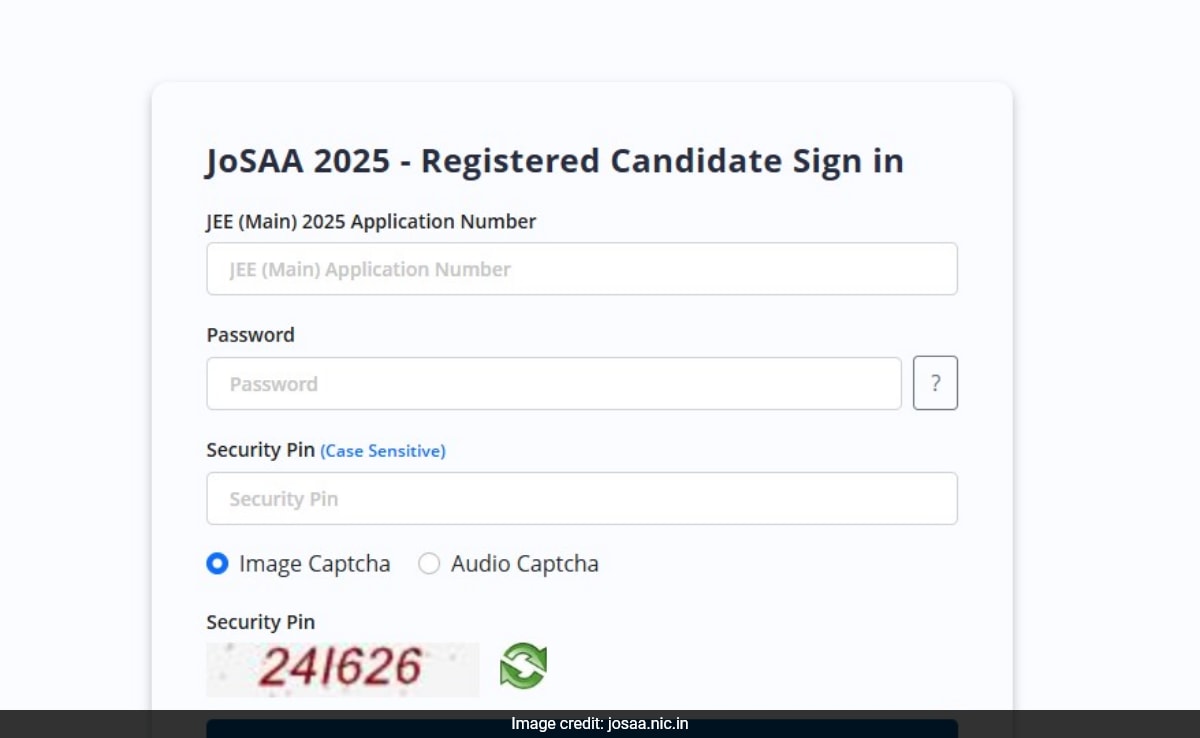The width and height of the screenshot is (1200, 738).
Task: Click the Registered Candidate Sign in heading words
Action: pos(662,161)
